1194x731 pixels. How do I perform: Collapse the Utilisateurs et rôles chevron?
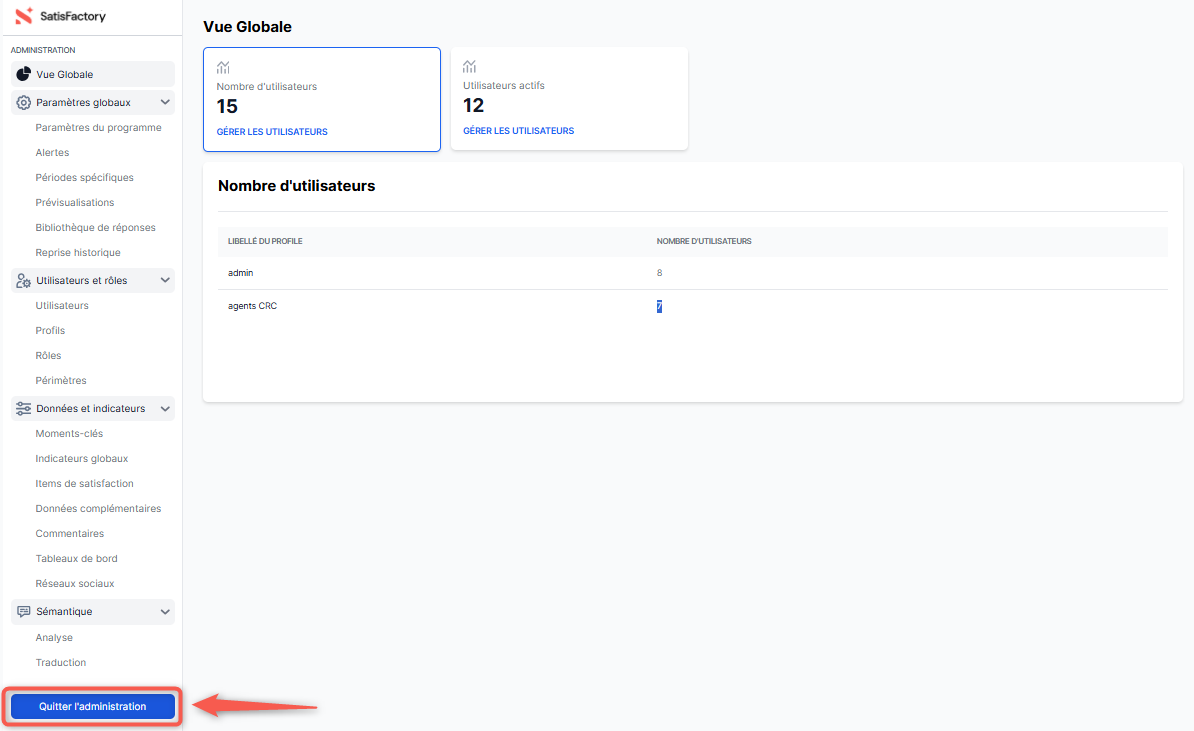165,281
